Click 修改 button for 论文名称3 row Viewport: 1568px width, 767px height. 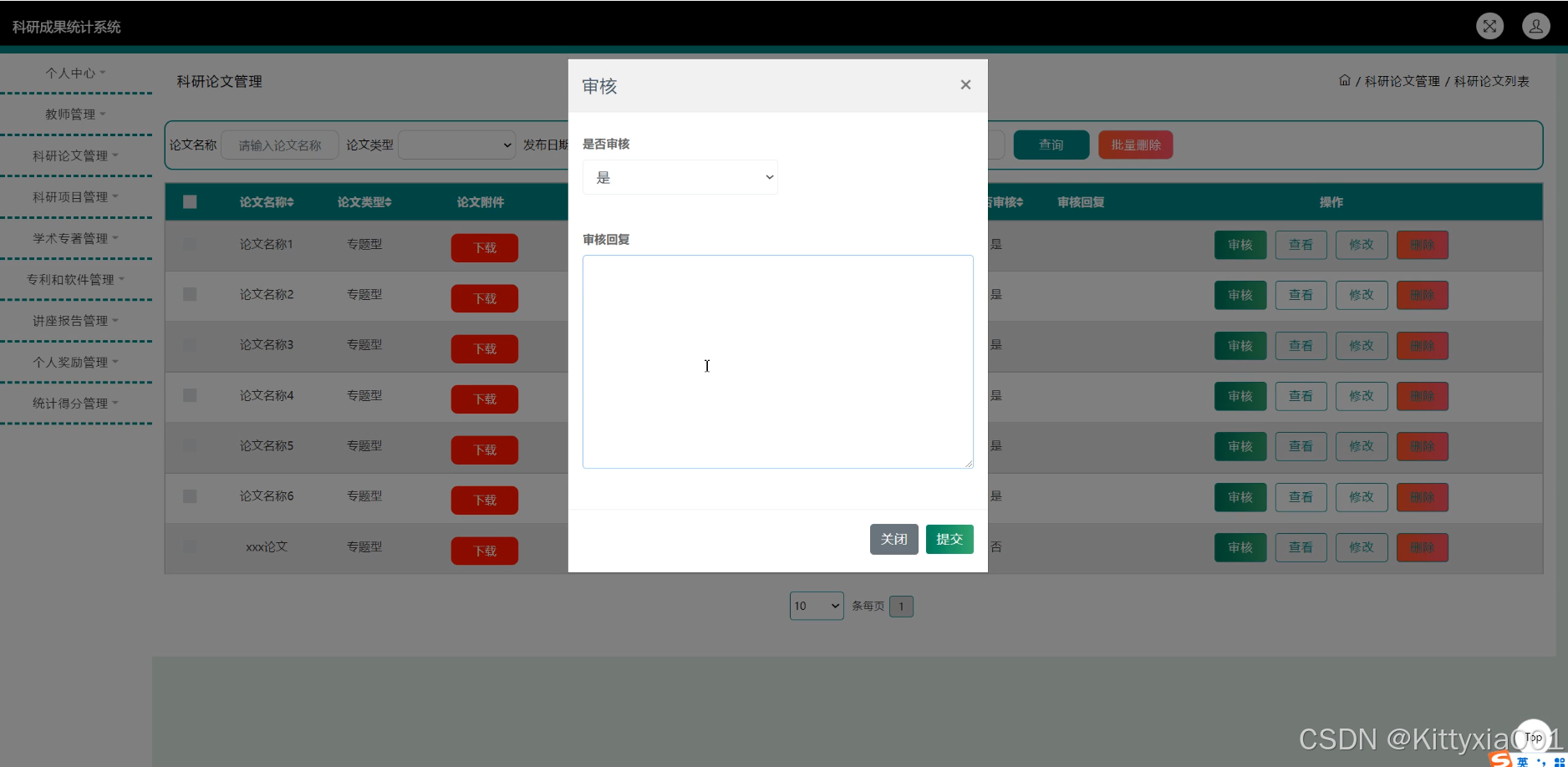[1362, 346]
